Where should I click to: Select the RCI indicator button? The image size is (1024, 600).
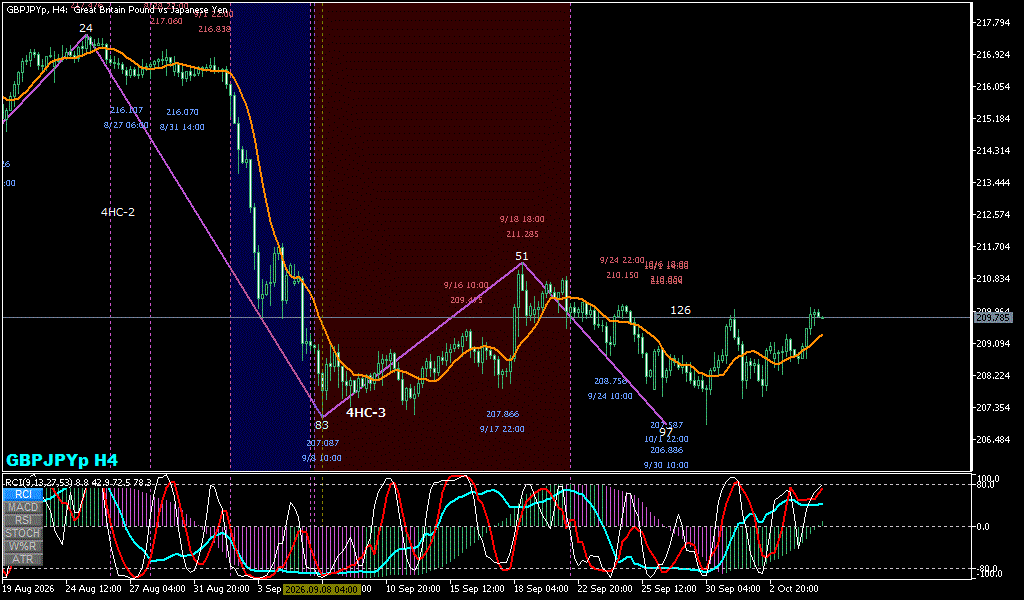coord(24,494)
